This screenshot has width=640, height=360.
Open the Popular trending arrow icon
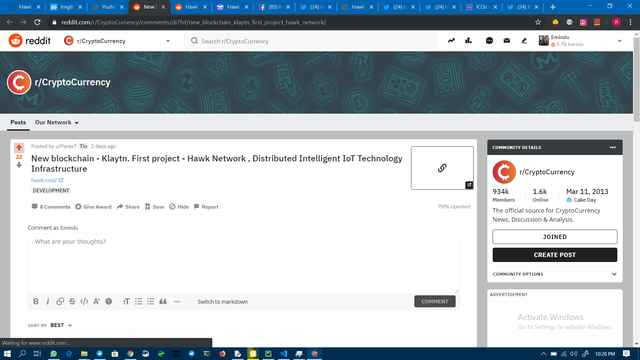[451, 41]
